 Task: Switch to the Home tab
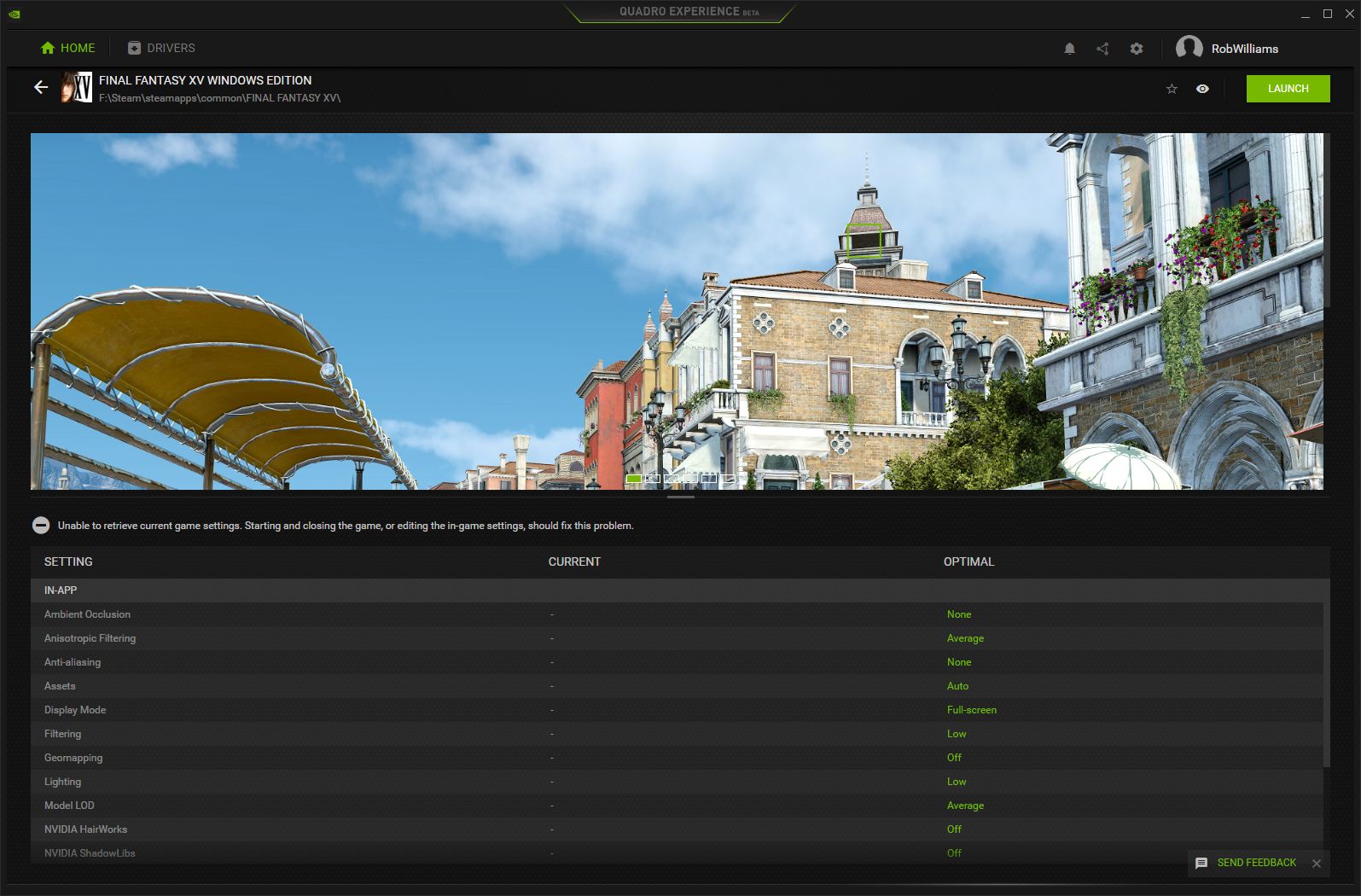pyautogui.click(x=68, y=48)
